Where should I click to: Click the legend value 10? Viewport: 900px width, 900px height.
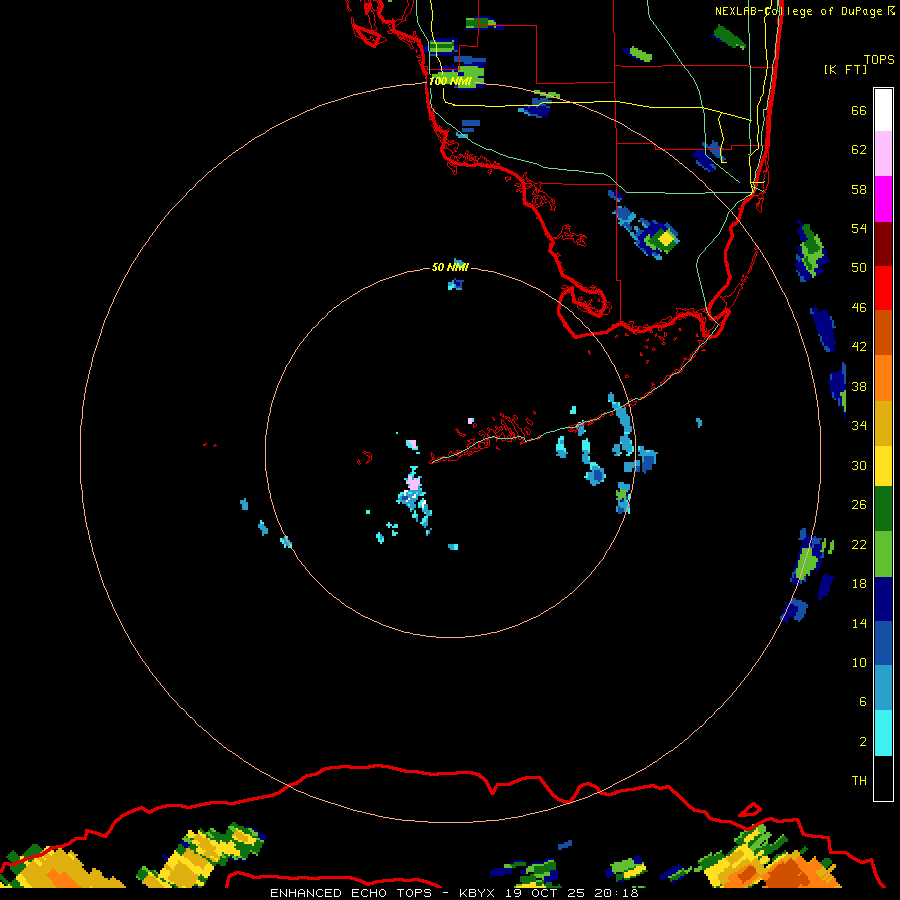click(859, 662)
